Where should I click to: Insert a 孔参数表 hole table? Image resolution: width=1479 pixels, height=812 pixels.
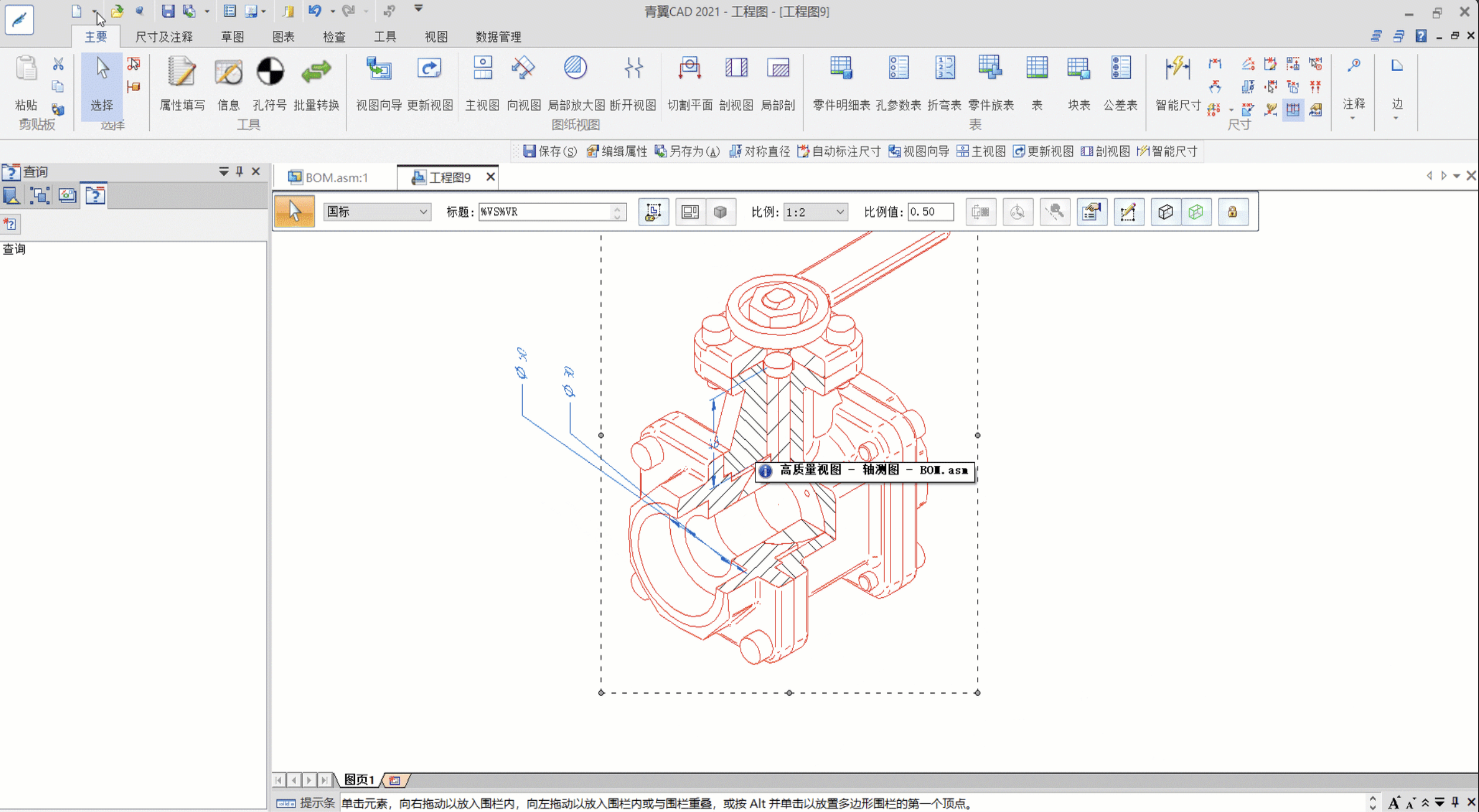[x=898, y=83]
